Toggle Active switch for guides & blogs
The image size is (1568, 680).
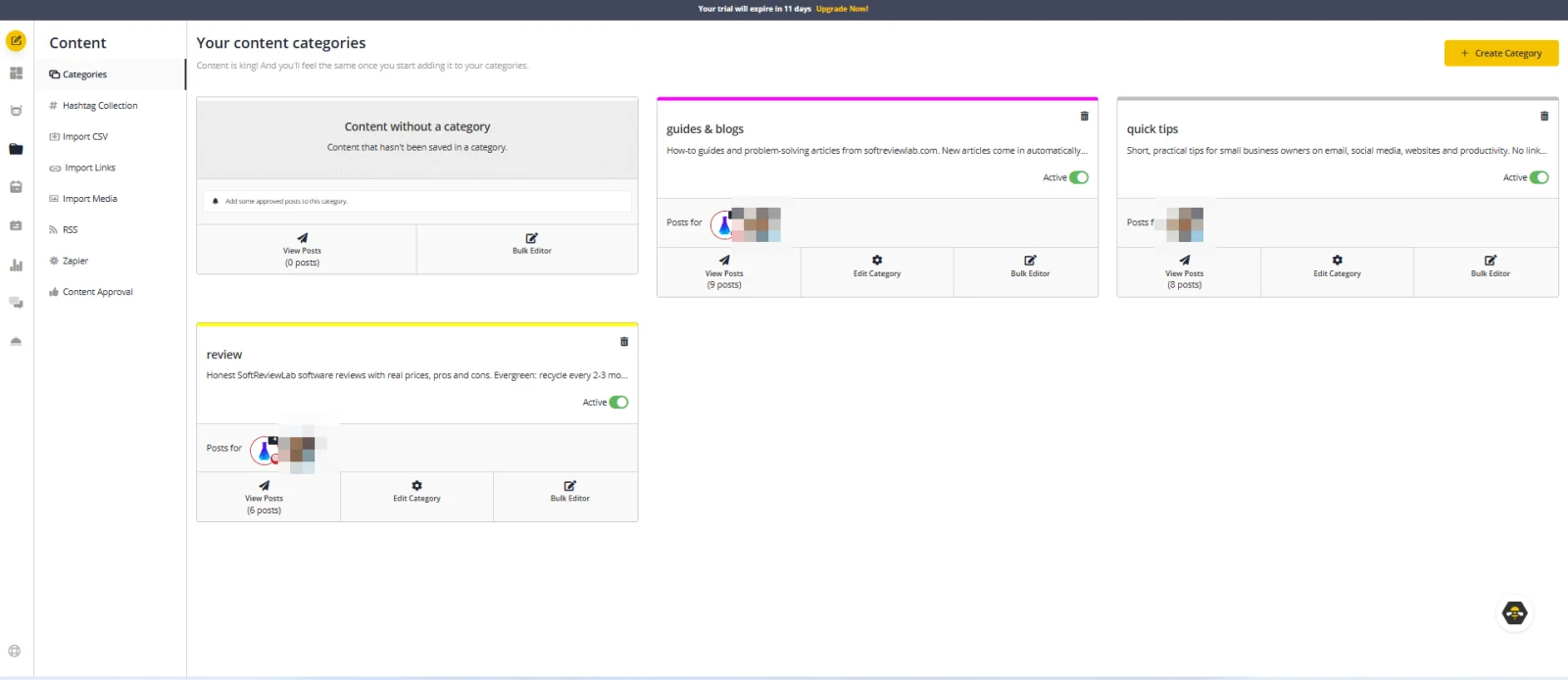(x=1079, y=177)
